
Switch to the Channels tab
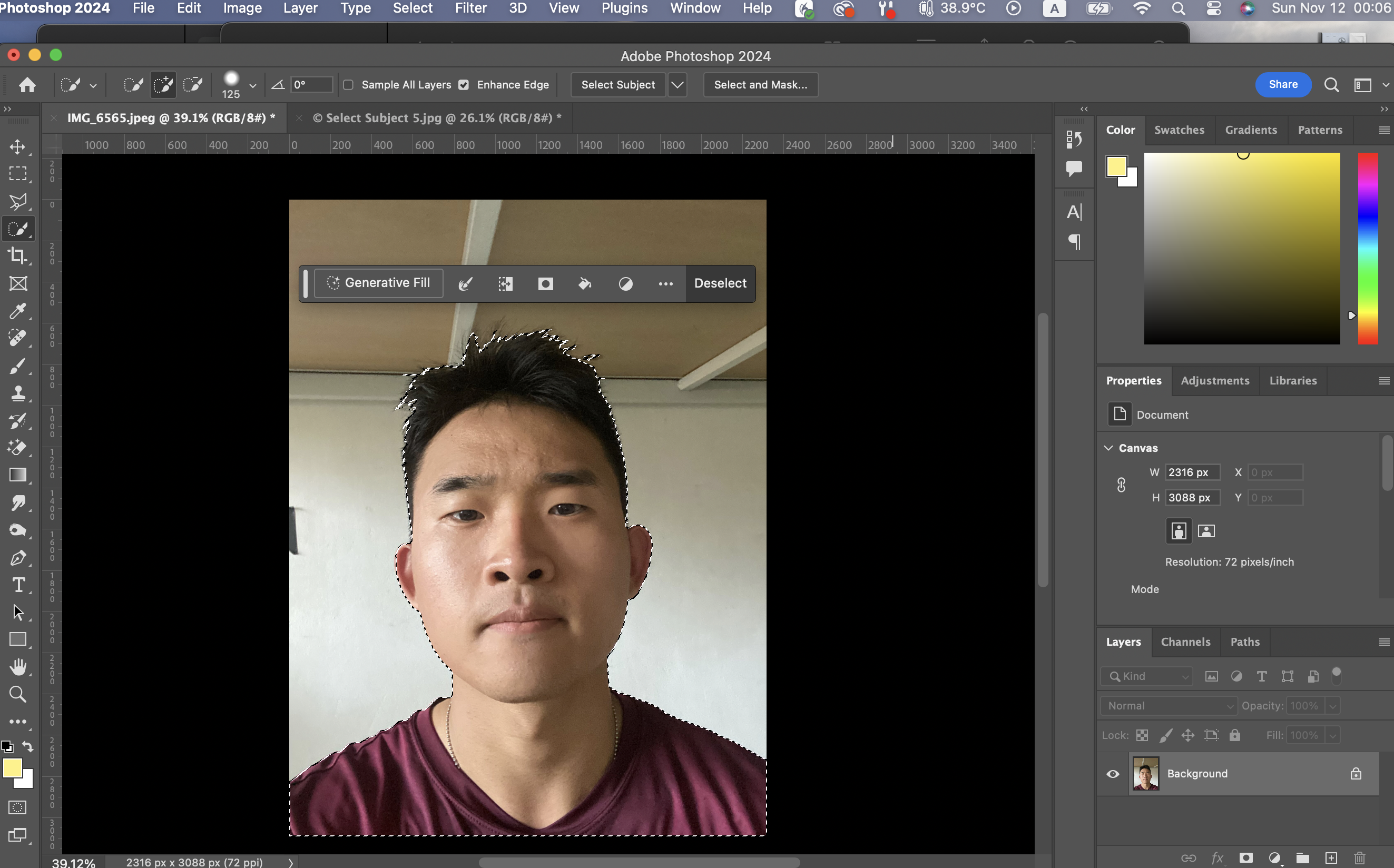[x=1185, y=642]
